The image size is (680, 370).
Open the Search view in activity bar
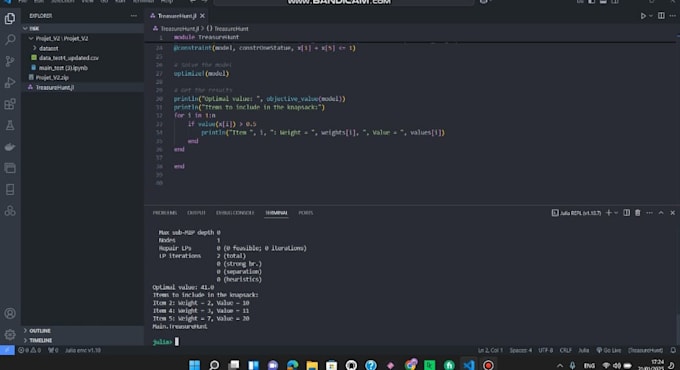point(10,40)
